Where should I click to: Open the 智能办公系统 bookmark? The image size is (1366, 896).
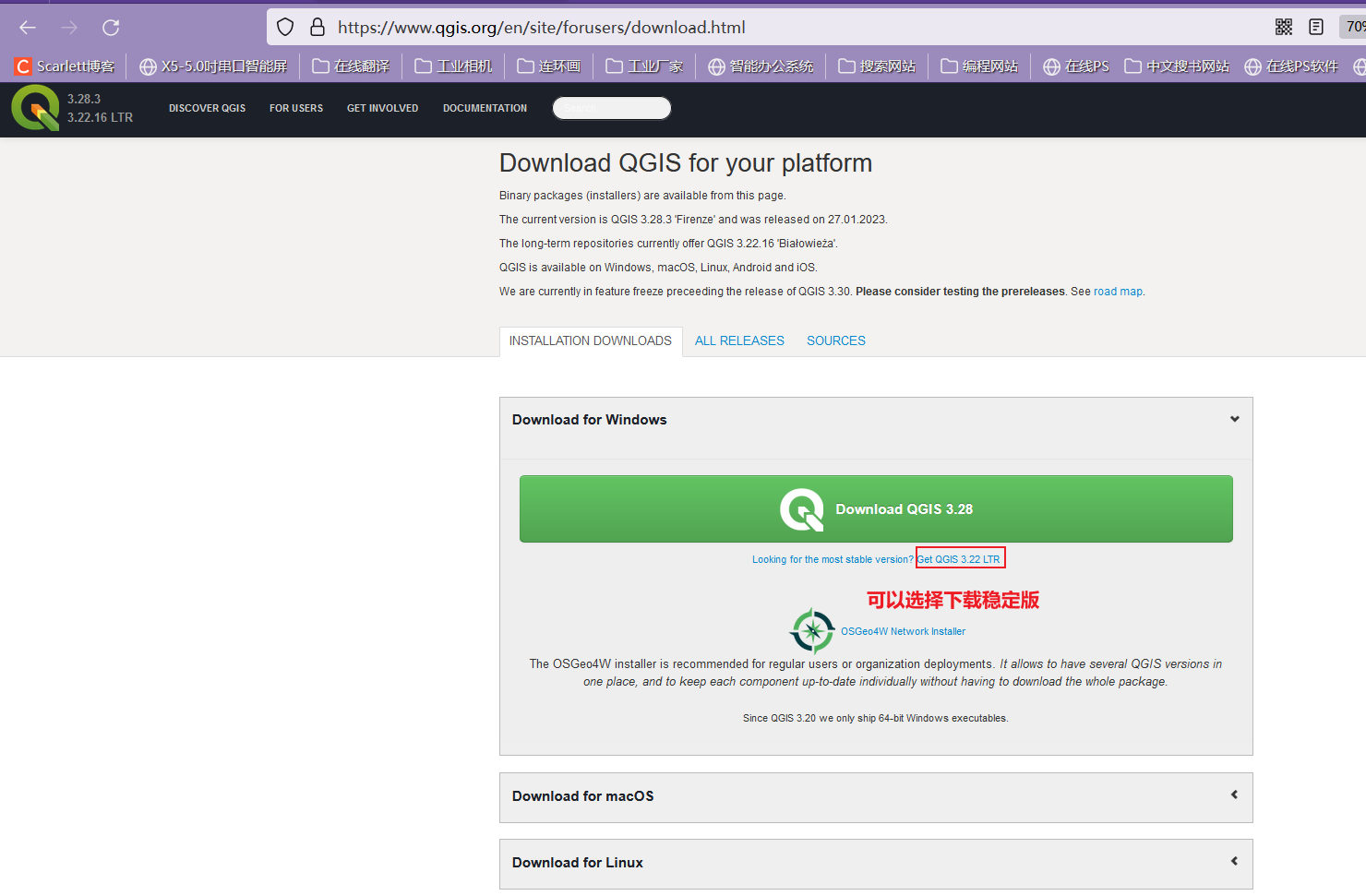tap(761, 66)
